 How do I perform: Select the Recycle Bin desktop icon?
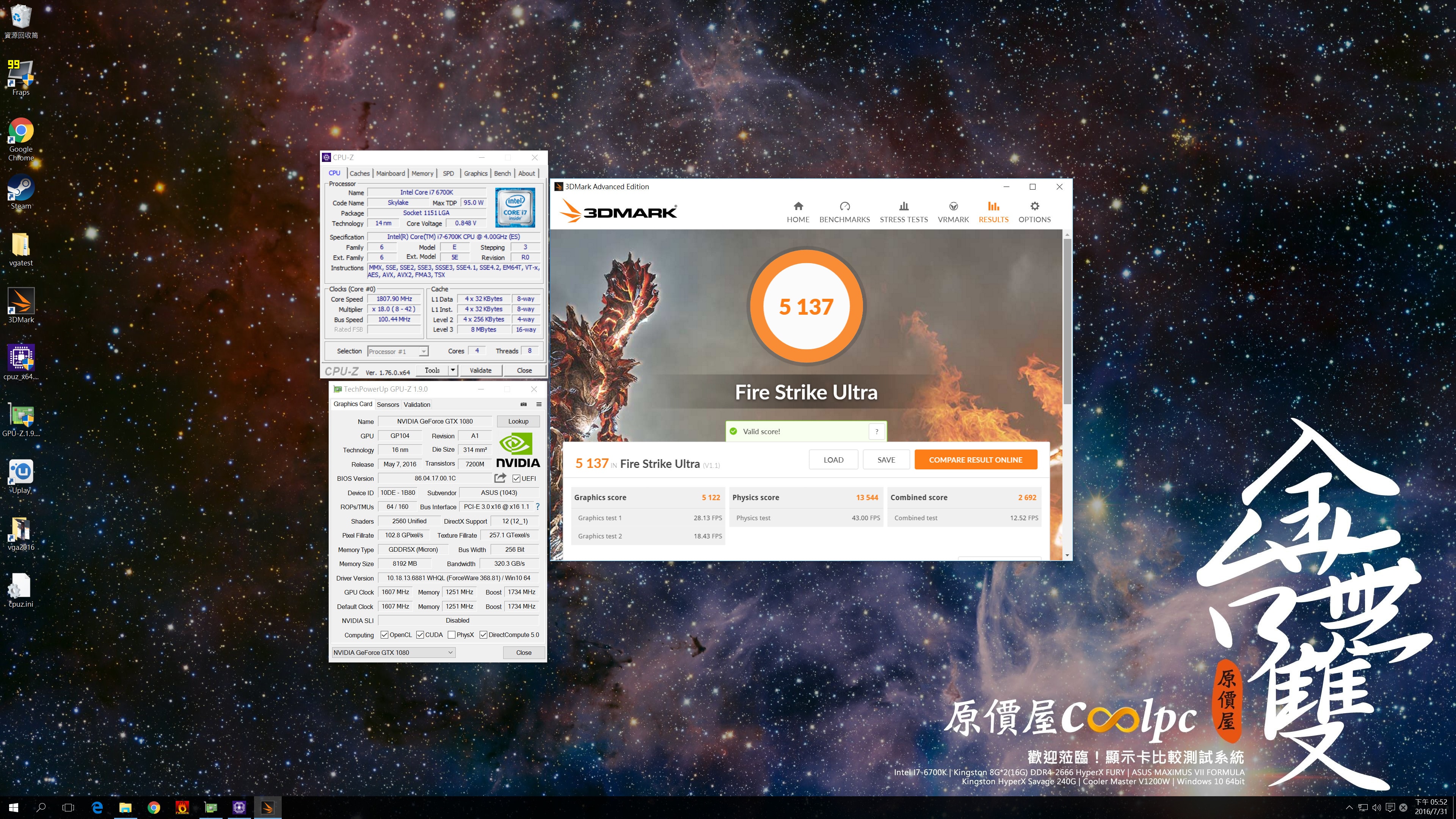pyautogui.click(x=21, y=22)
